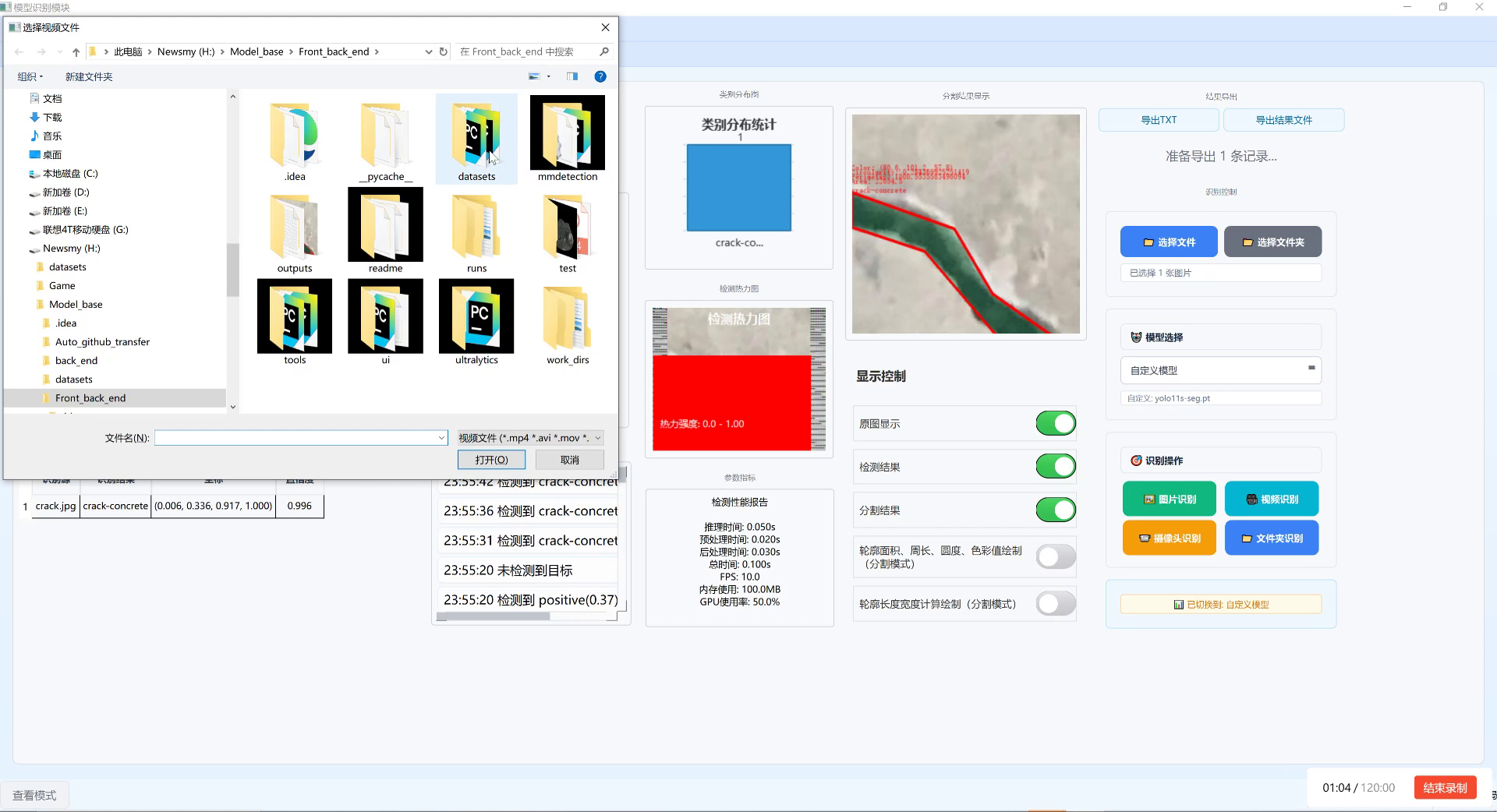Image resolution: width=1497 pixels, height=812 pixels.
Task: Click the up-to-parent-folder arrow in dialog
Action: (x=75, y=51)
